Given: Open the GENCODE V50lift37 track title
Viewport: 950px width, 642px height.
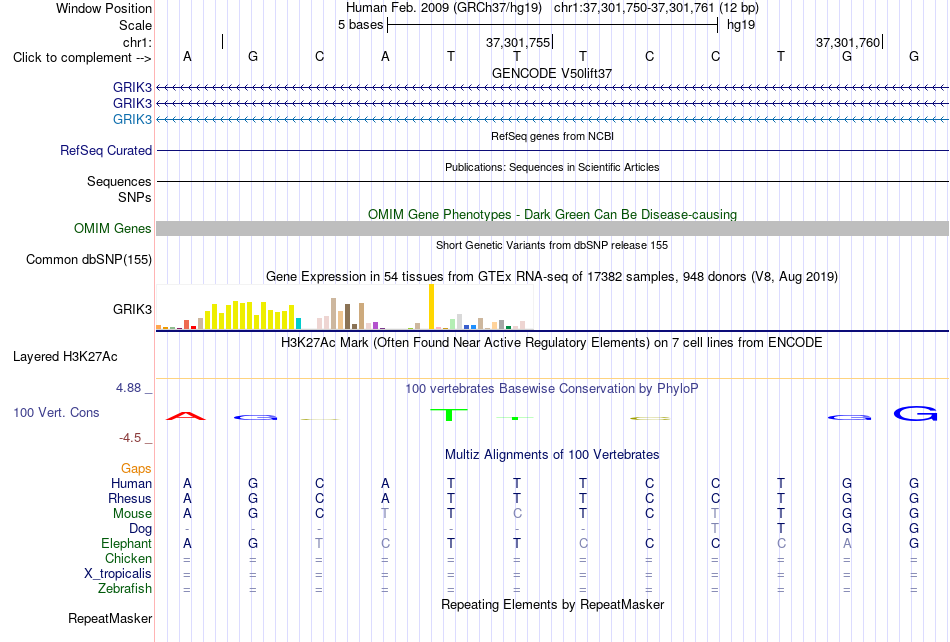Looking at the screenshot, I should coord(552,73).
